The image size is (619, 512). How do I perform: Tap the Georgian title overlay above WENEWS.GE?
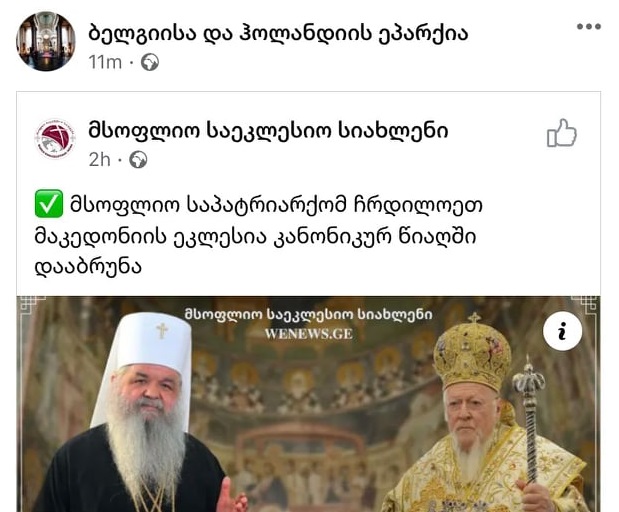click(309, 314)
